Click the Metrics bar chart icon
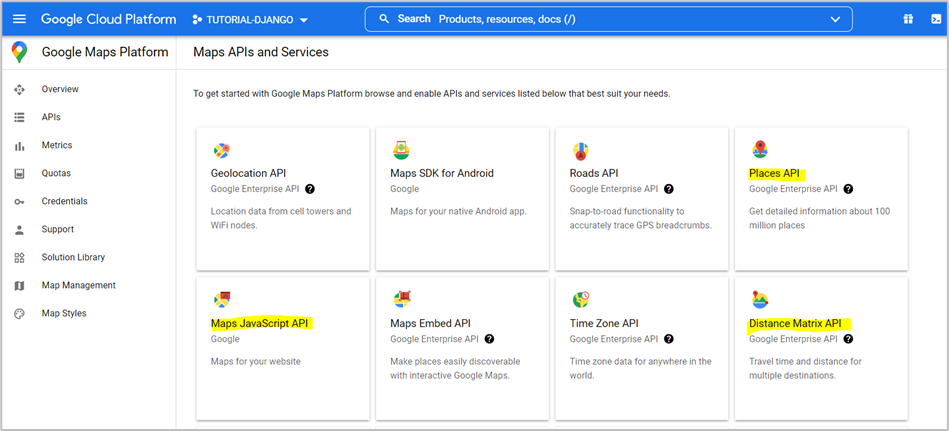Screen dimensions: 949x431 (x=19, y=146)
